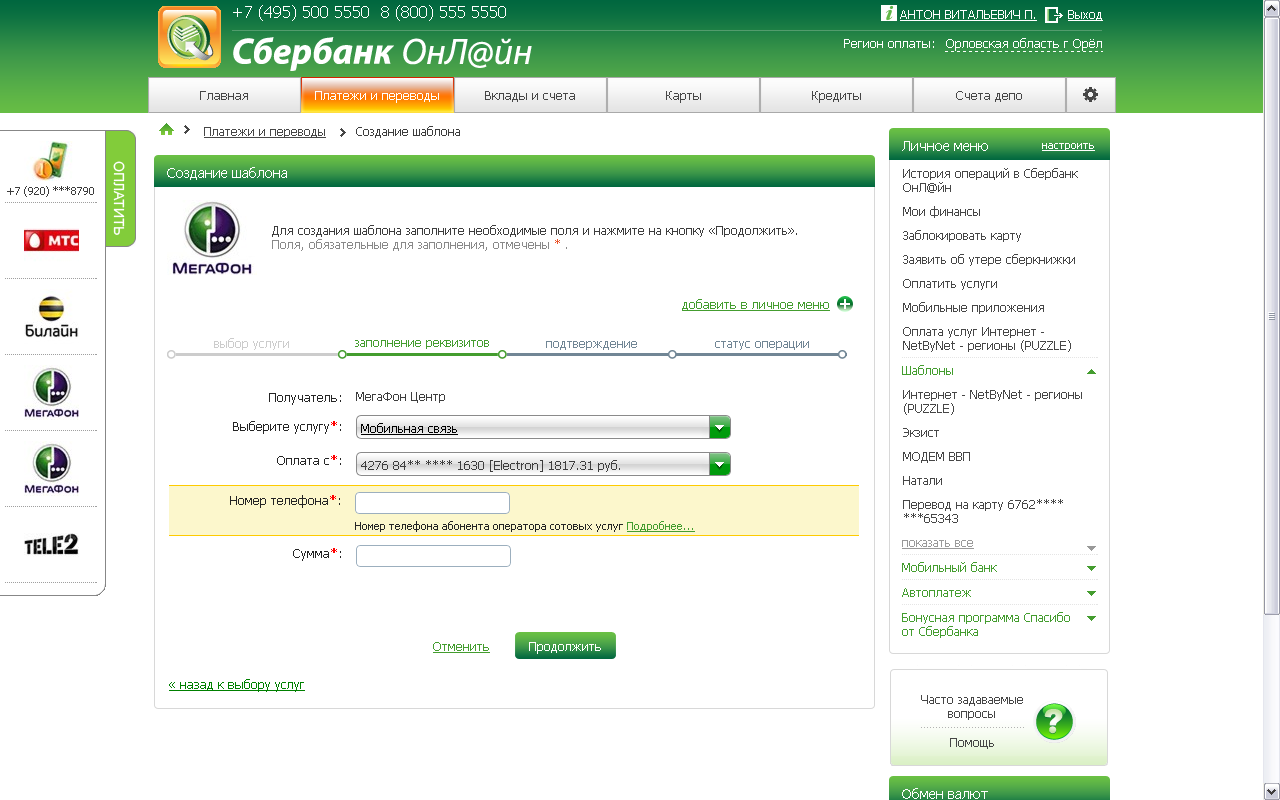Click the Sberbank logo icon in header
The height and width of the screenshot is (800, 1280).
point(189,37)
